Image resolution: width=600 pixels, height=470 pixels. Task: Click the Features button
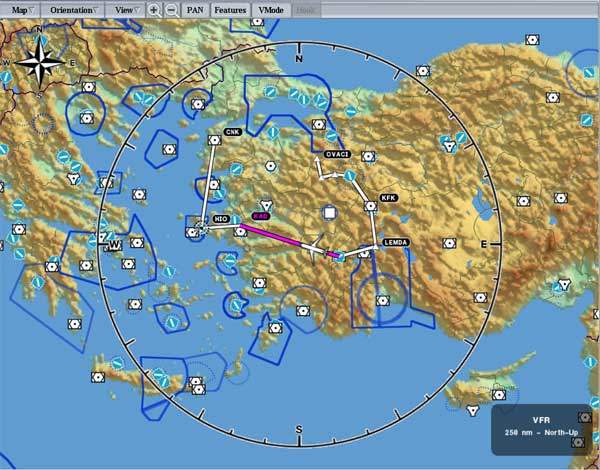coord(230,9)
